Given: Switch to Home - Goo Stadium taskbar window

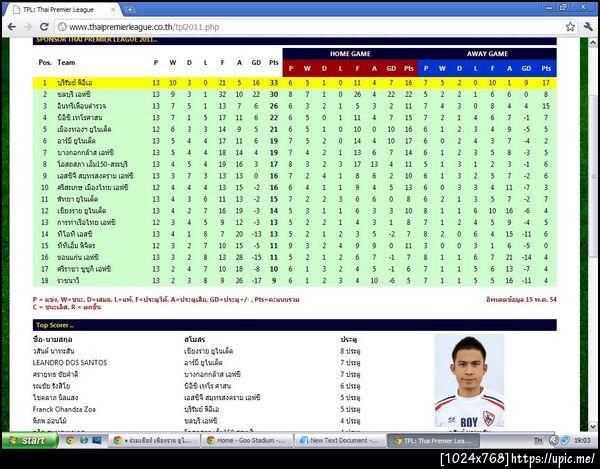Looking at the screenshot, I should point(247,441).
